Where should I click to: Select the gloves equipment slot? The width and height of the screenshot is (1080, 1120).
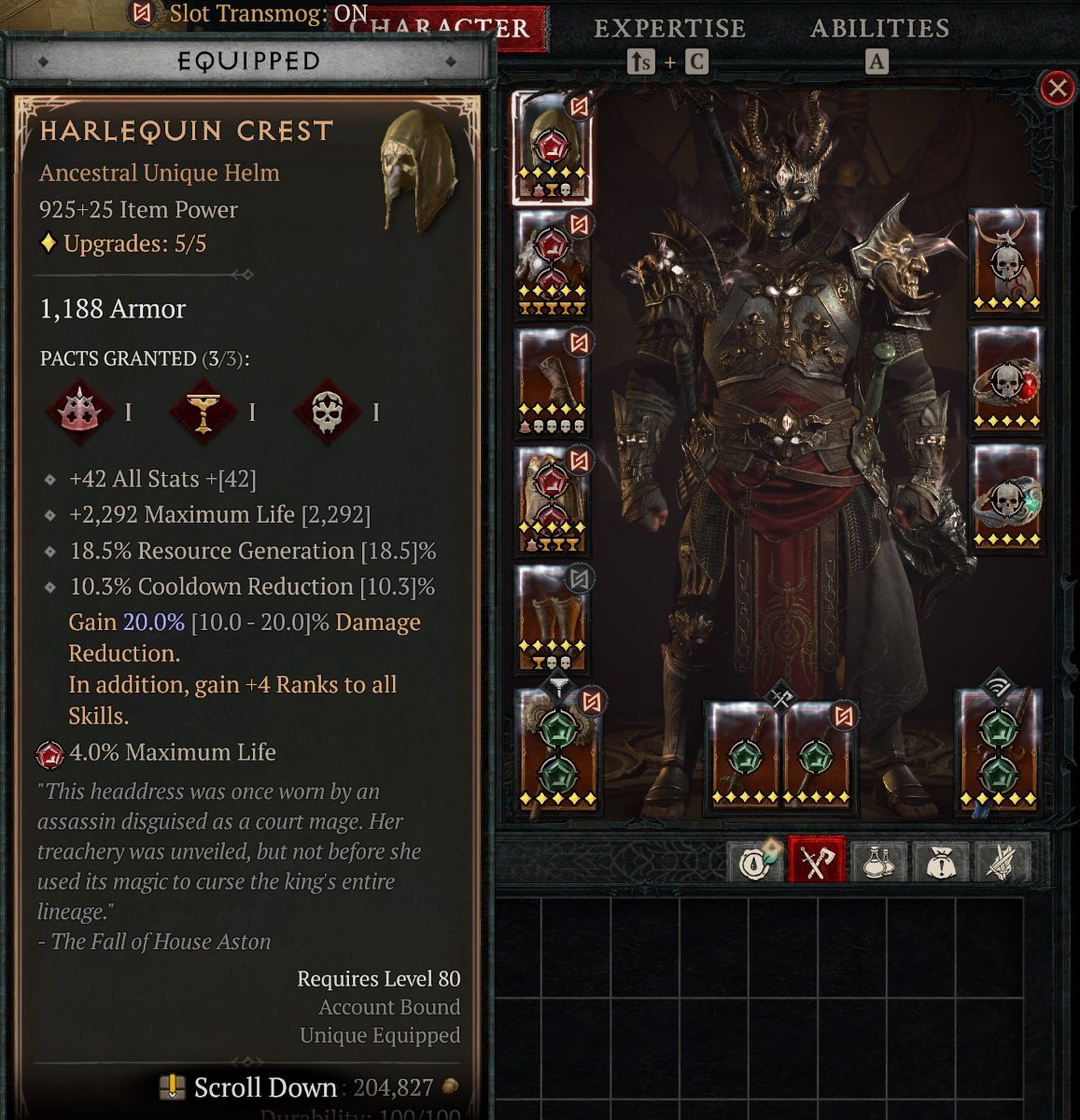click(x=552, y=384)
